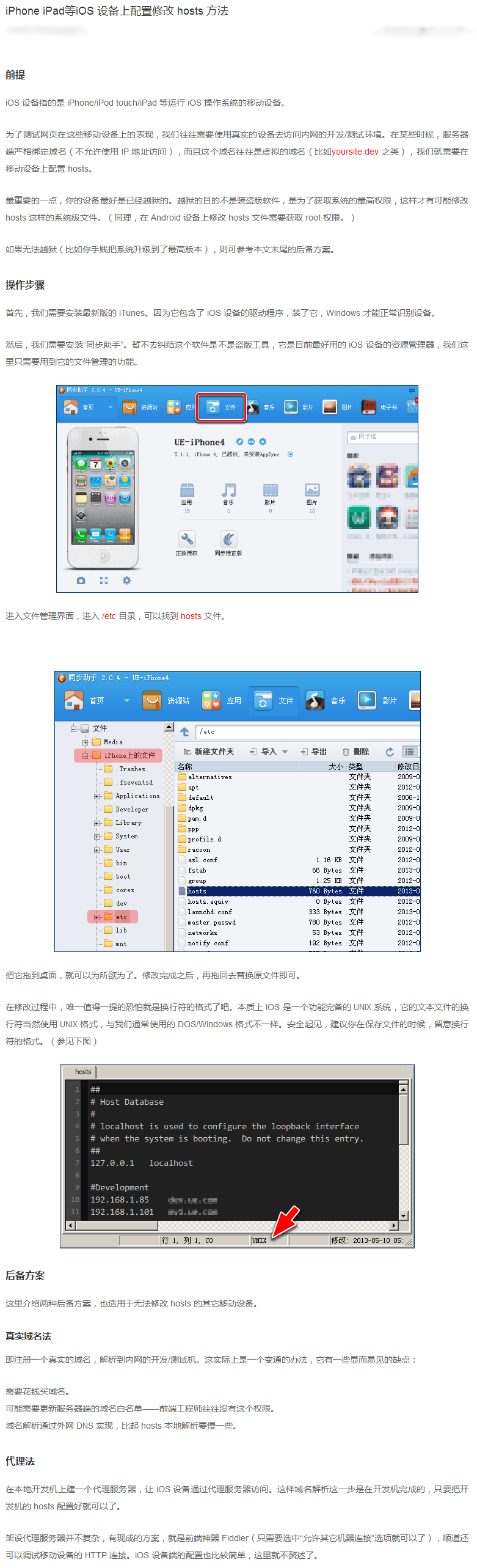Open 资源站 in the file browser window toolbar
Image resolution: width=477 pixels, height=1568 pixels.
tap(166, 700)
